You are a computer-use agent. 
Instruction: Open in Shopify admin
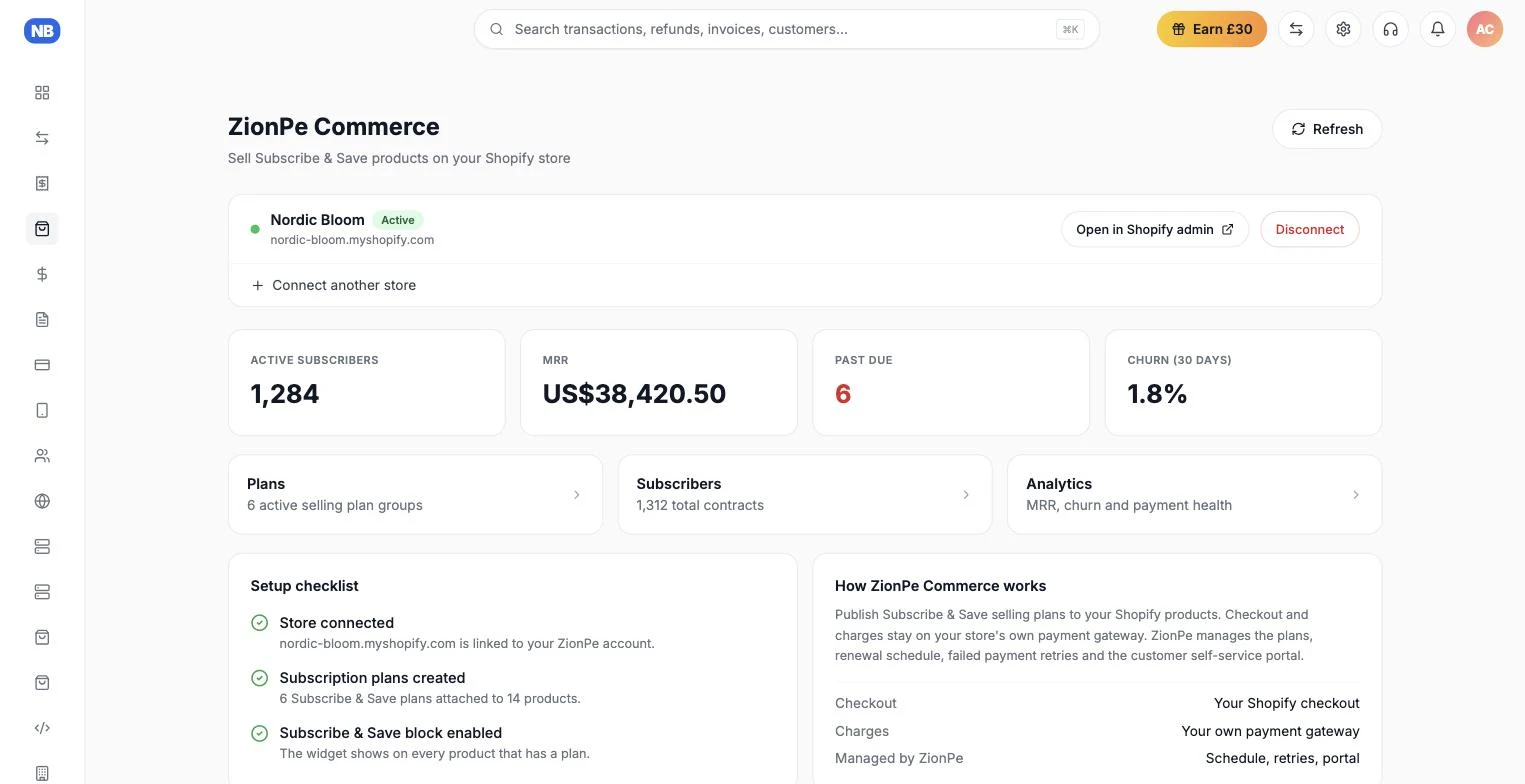click(x=1155, y=229)
